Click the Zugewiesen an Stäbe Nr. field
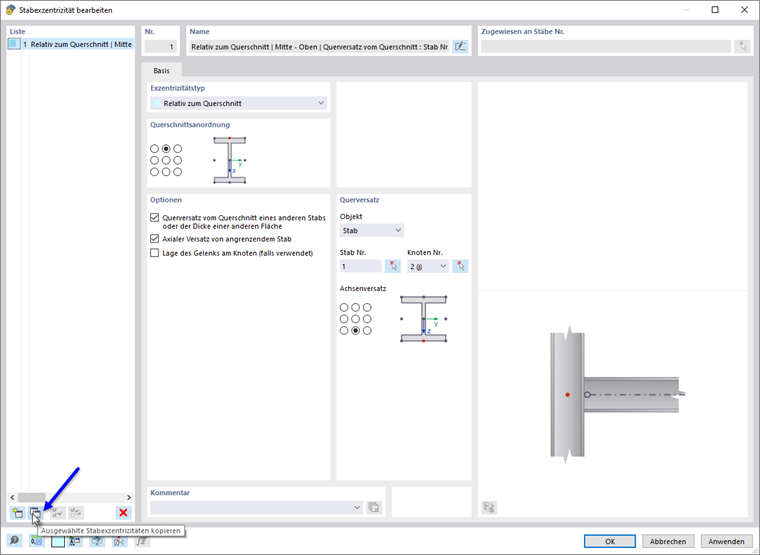 [606, 47]
